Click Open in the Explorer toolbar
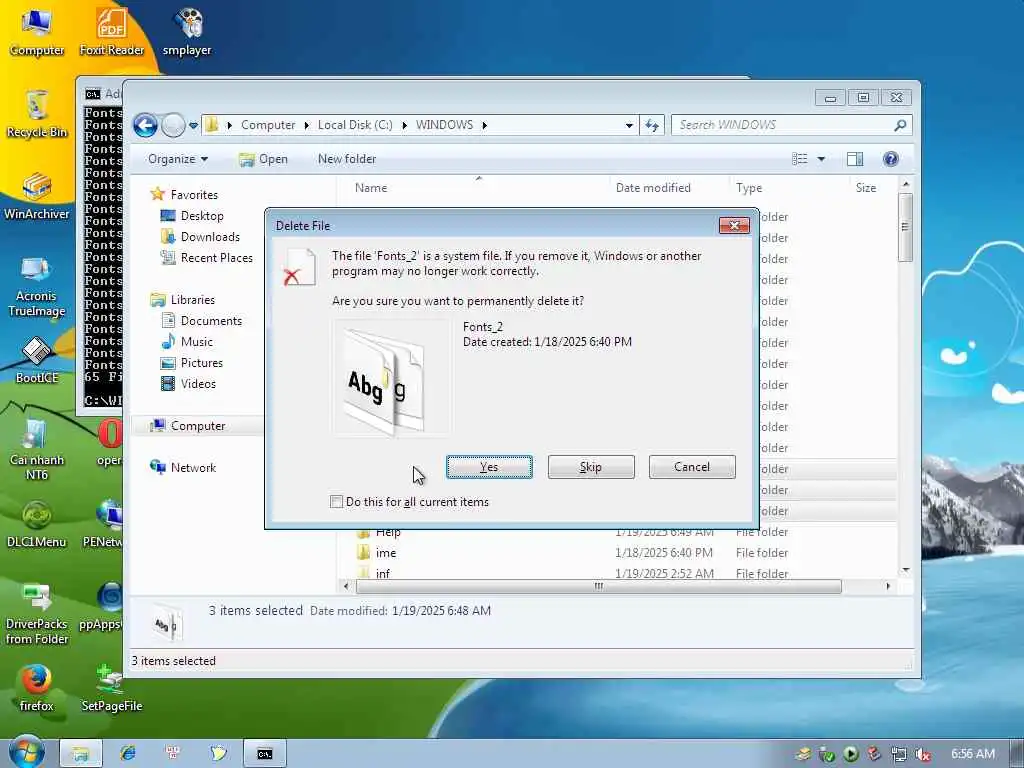This screenshot has width=1024, height=768. 263,159
